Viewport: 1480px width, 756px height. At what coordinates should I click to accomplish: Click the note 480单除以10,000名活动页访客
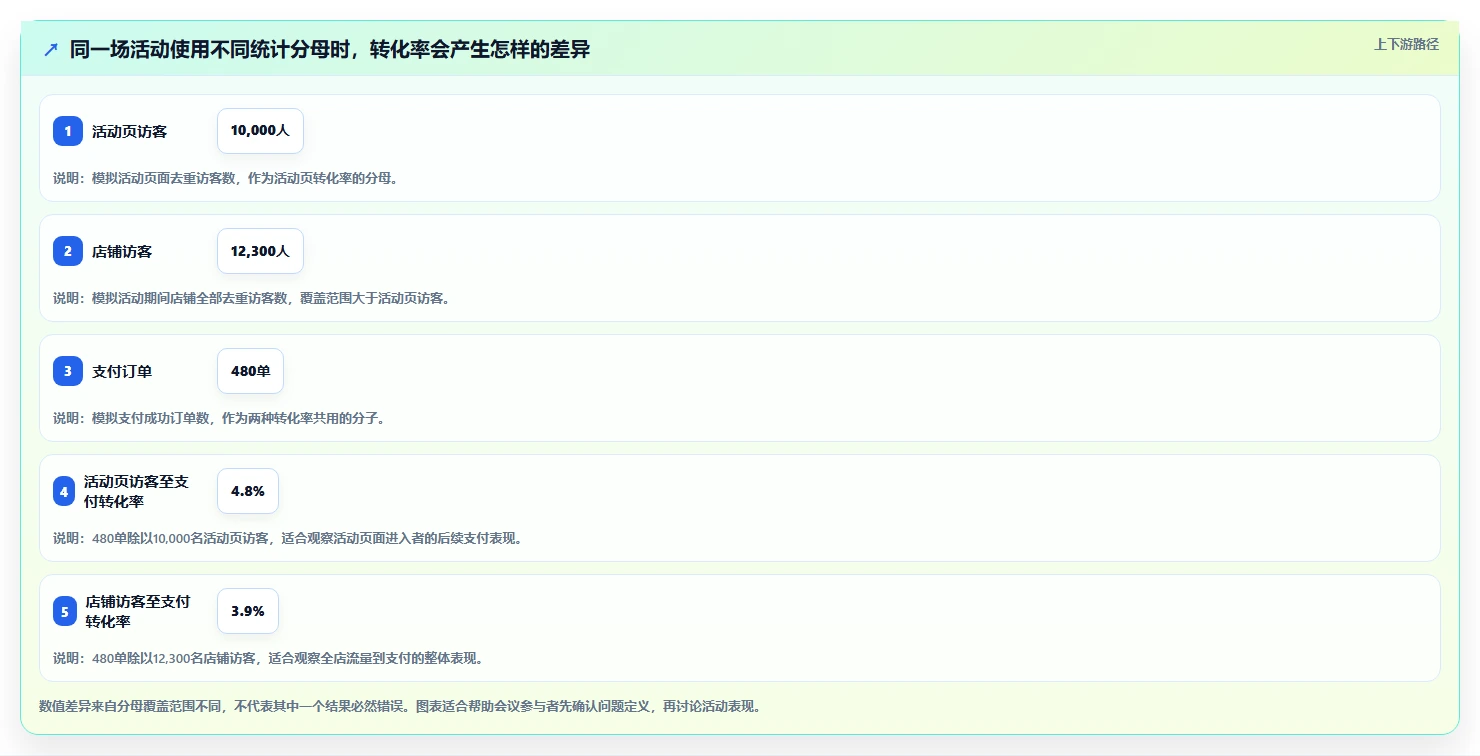(287, 538)
